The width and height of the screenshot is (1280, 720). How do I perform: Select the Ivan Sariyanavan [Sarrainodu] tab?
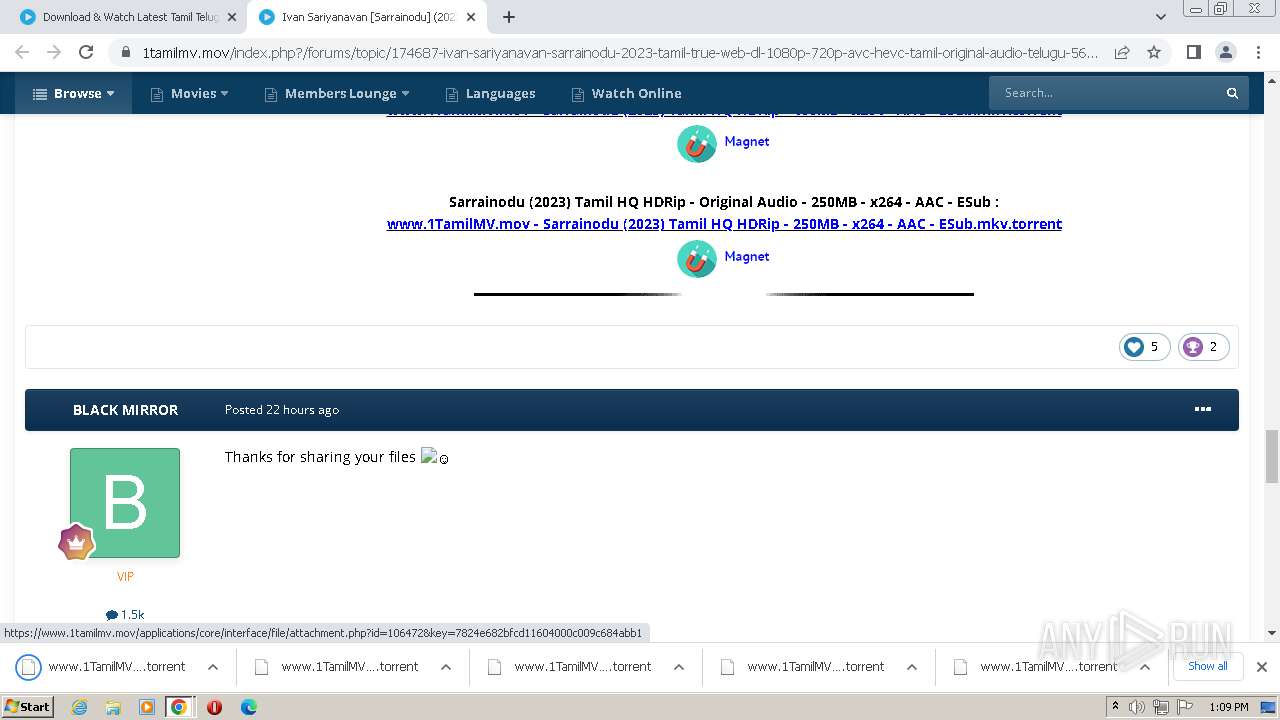pos(367,17)
